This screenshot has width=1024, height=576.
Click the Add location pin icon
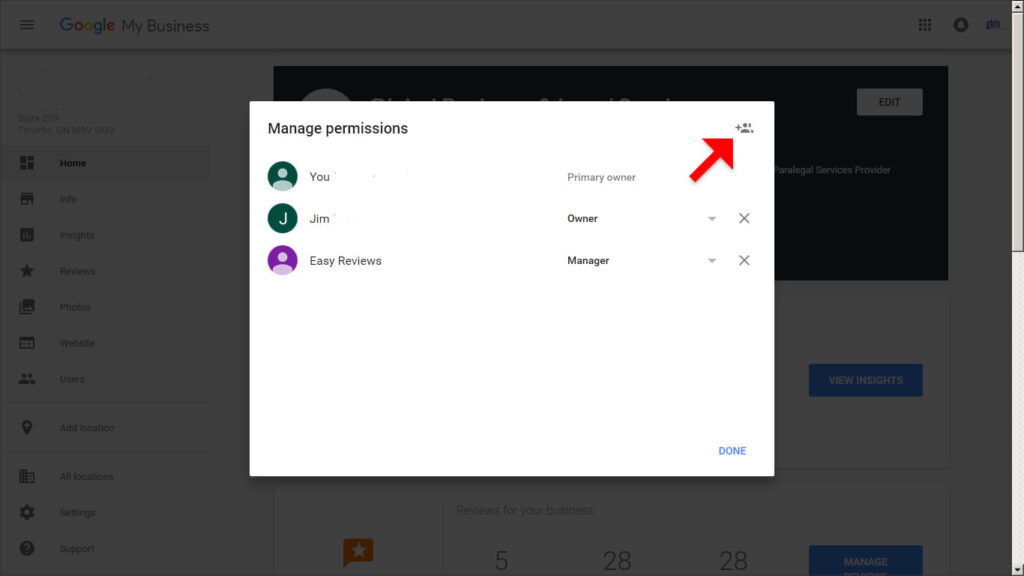click(x=27, y=427)
